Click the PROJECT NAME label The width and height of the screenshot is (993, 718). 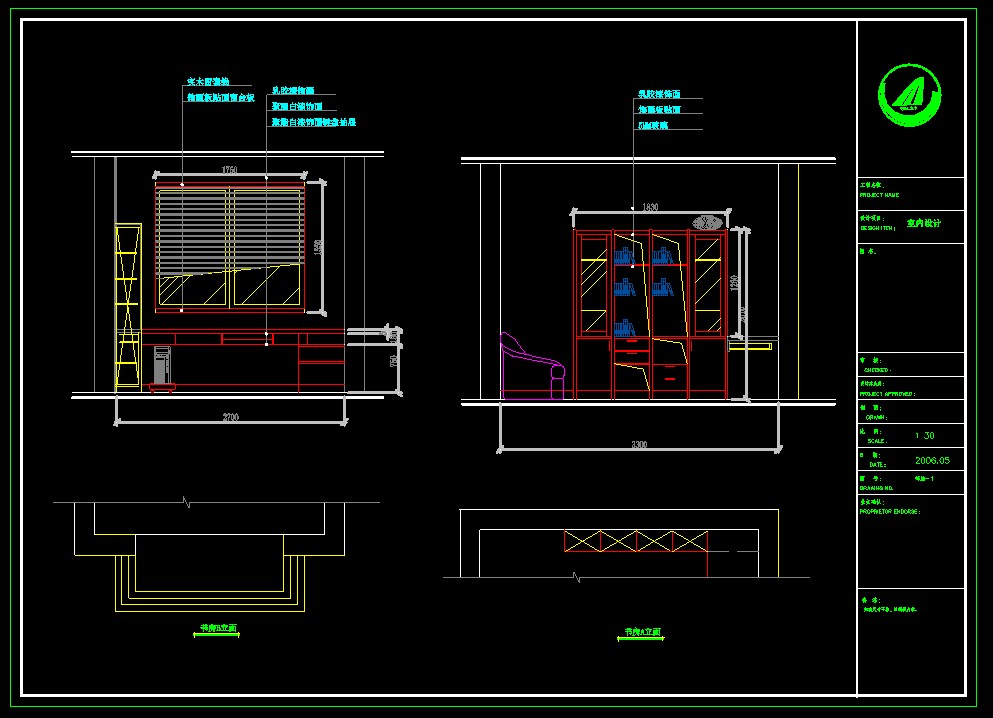(x=879, y=195)
